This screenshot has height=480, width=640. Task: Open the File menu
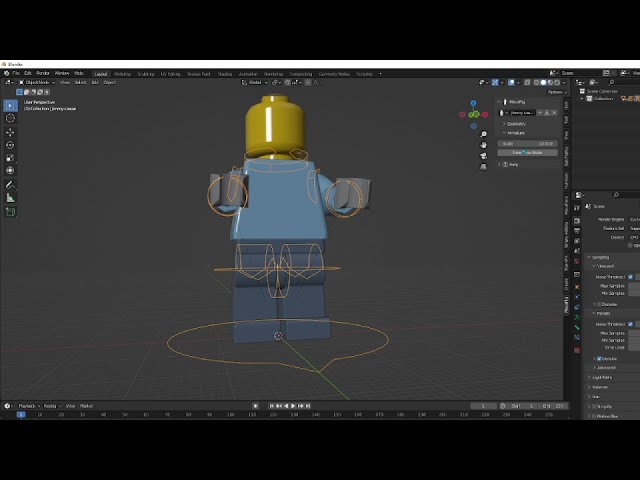click(16, 73)
